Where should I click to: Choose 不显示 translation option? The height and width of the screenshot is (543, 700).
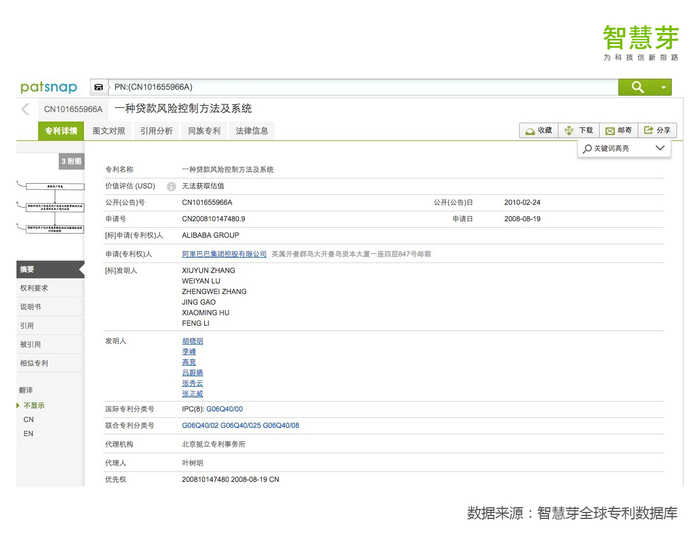click(x=34, y=405)
